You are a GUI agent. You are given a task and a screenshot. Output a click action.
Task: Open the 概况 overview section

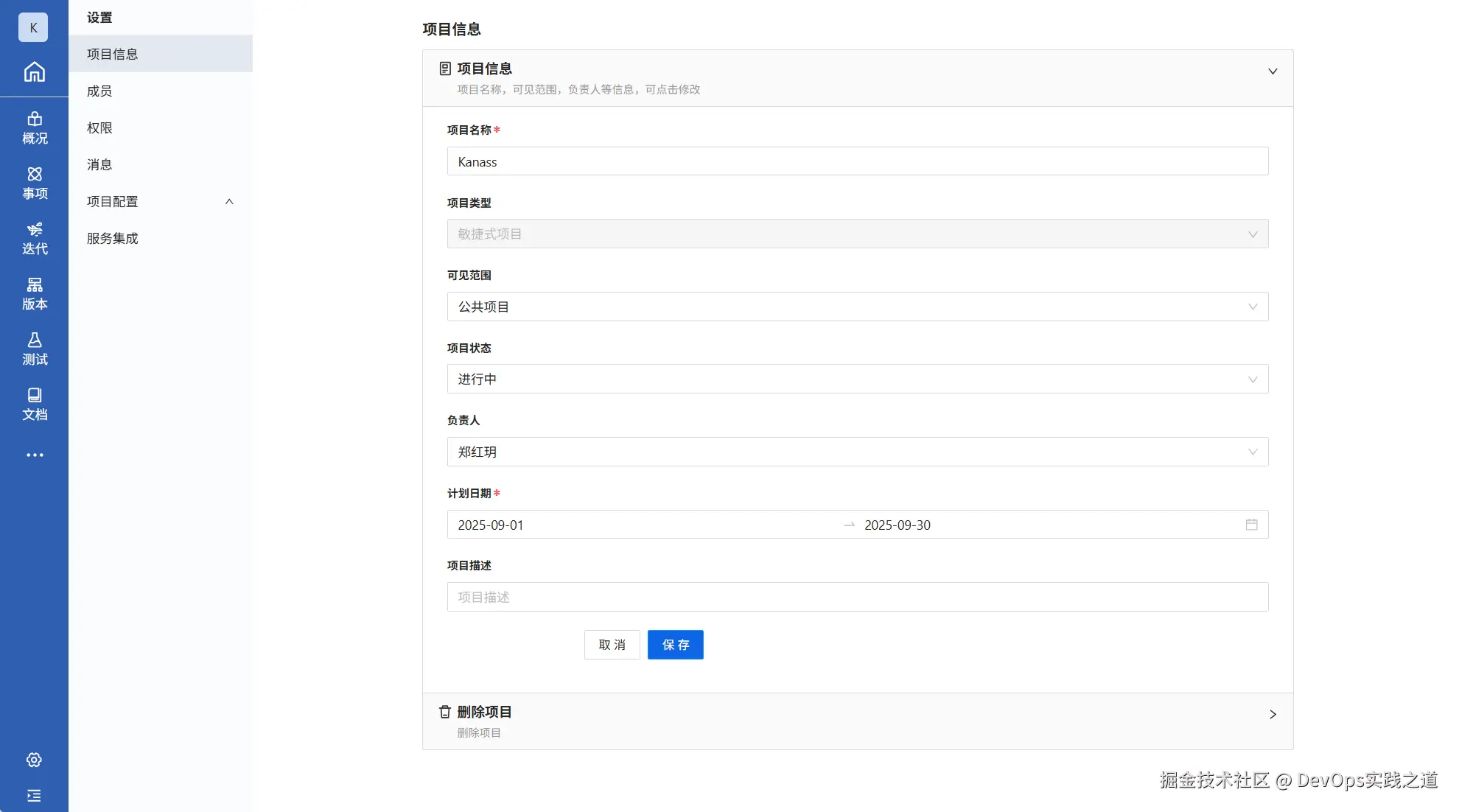pos(34,128)
